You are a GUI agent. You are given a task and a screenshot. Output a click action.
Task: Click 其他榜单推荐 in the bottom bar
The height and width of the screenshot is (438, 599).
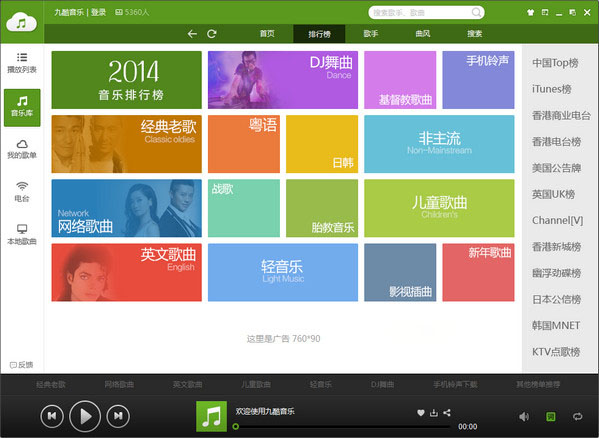[x=538, y=384]
